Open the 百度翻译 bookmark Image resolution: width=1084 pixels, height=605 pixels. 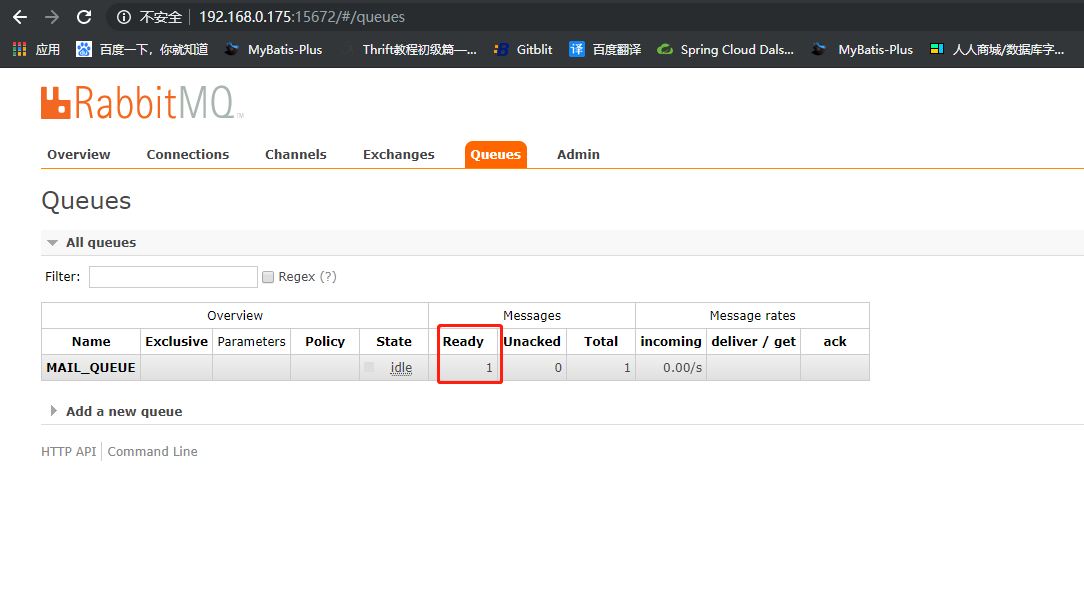(x=605, y=49)
